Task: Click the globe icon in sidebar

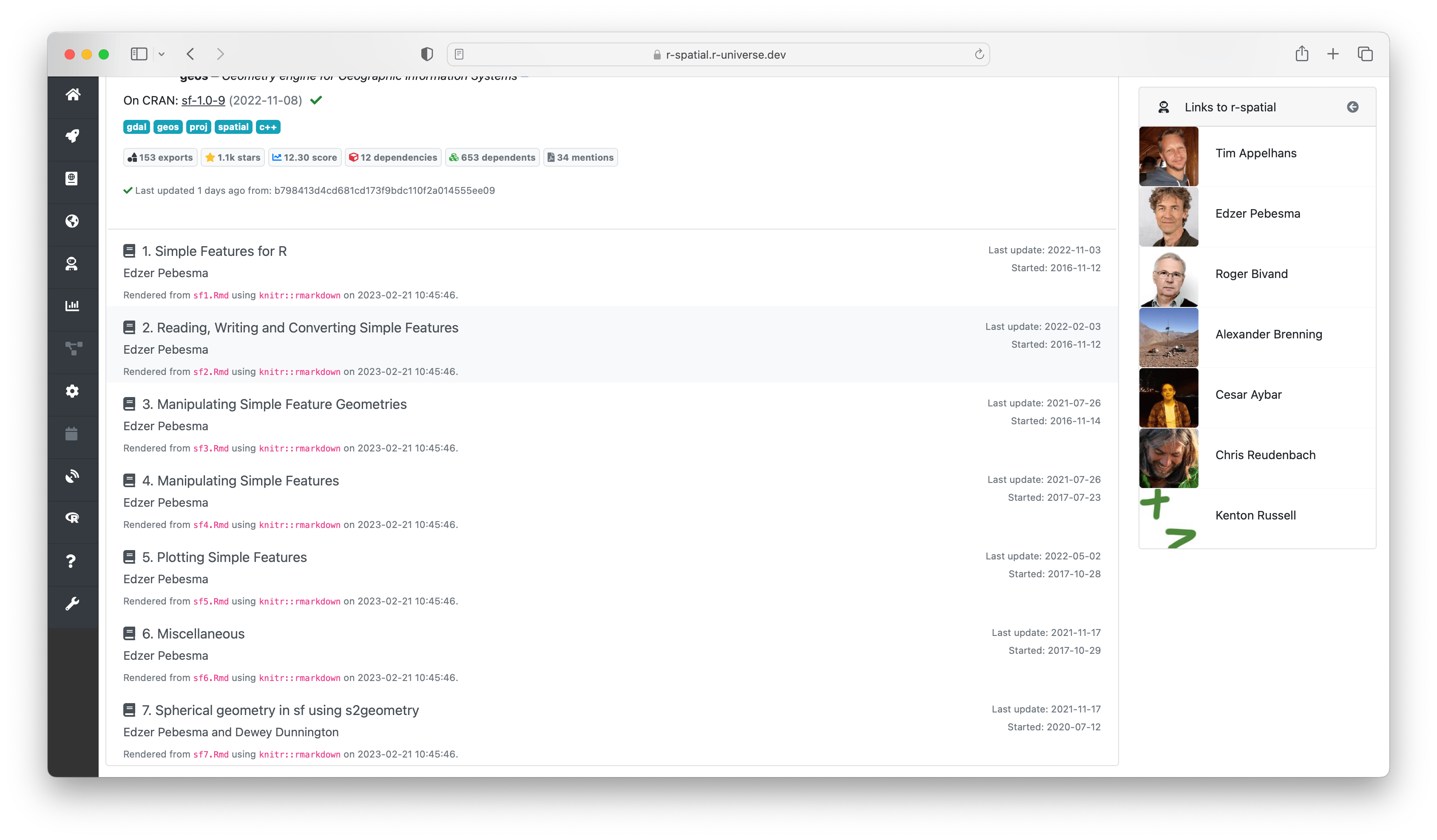Action: (72, 221)
